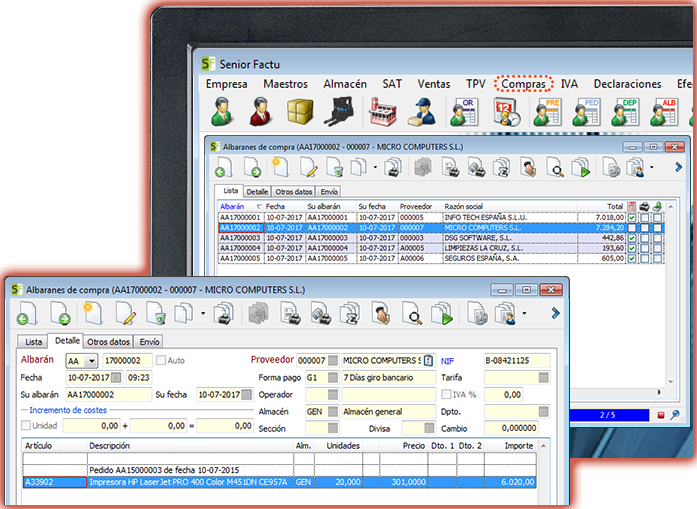Open the Su fecha date picker button
Screen dimensions: 697x509
point(246,394)
